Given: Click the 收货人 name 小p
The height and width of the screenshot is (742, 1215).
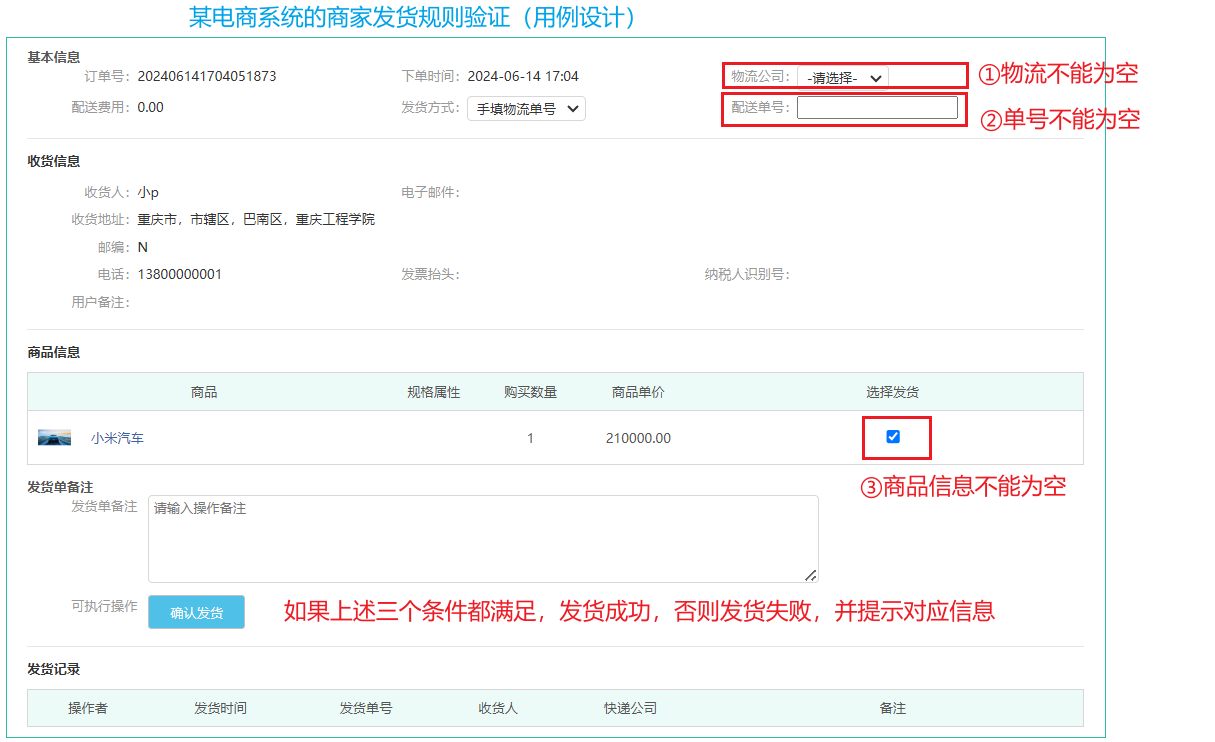Looking at the screenshot, I should (148, 192).
